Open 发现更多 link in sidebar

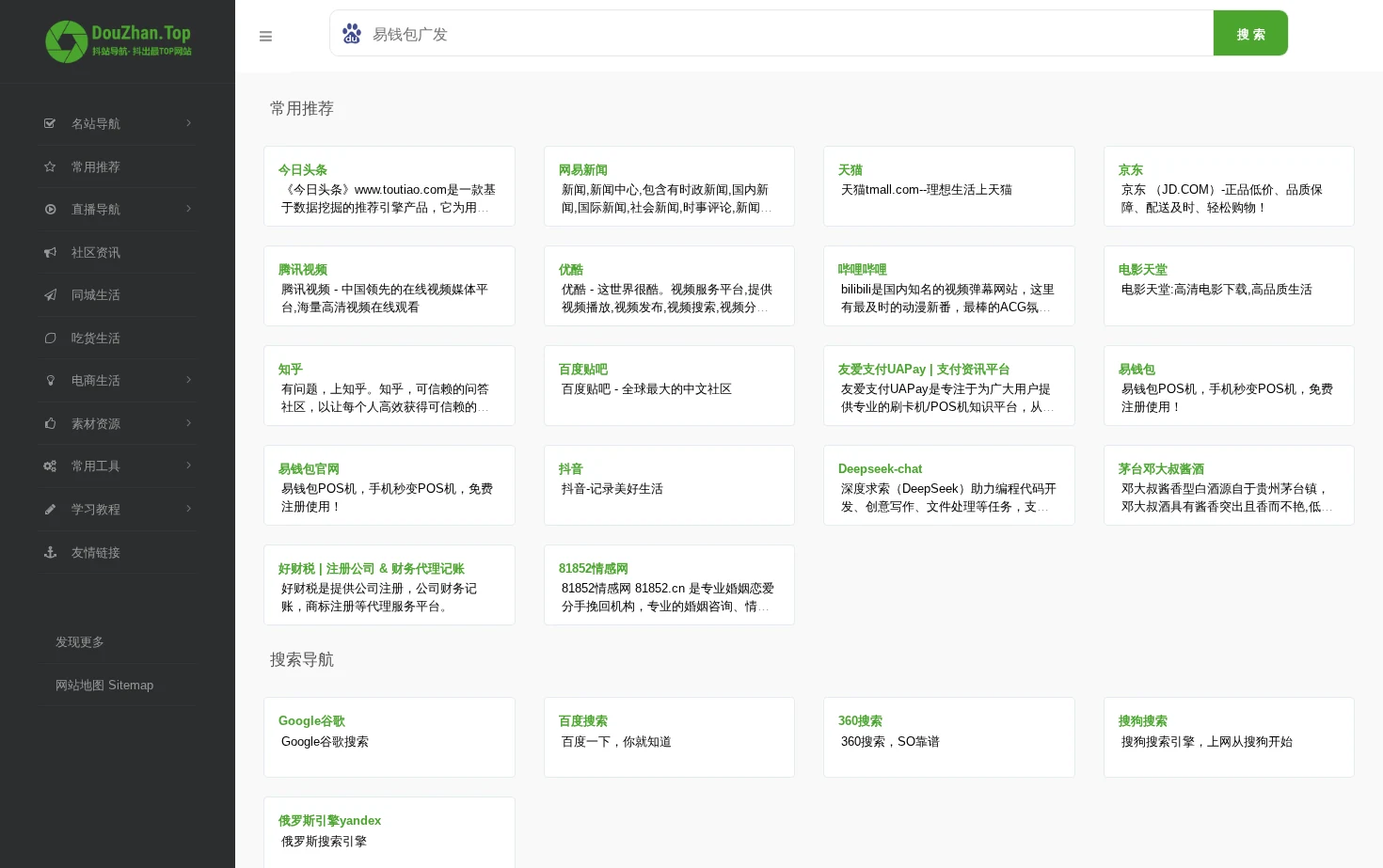tap(80, 642)
